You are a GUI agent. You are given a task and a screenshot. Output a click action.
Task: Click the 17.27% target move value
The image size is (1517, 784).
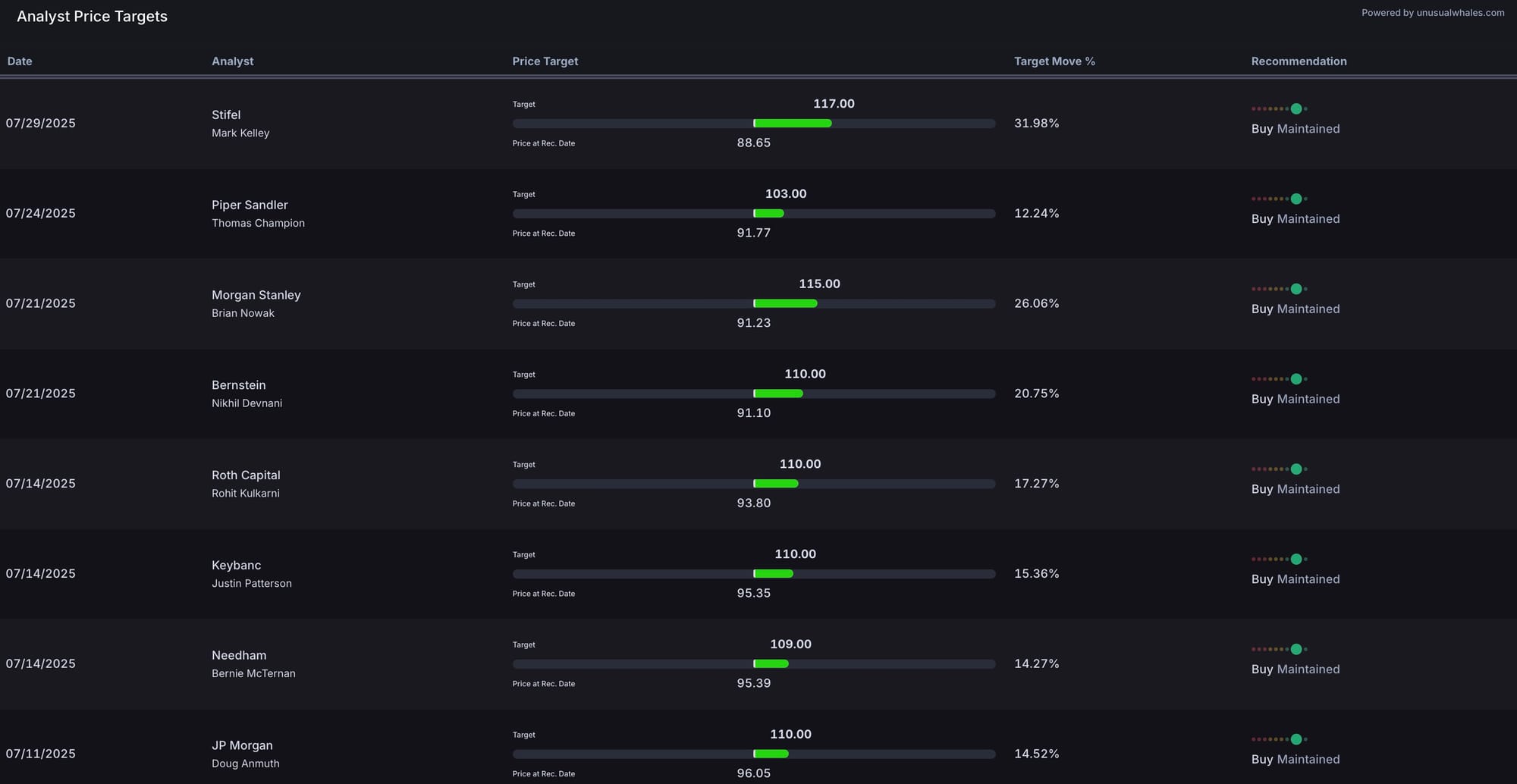1037,484
